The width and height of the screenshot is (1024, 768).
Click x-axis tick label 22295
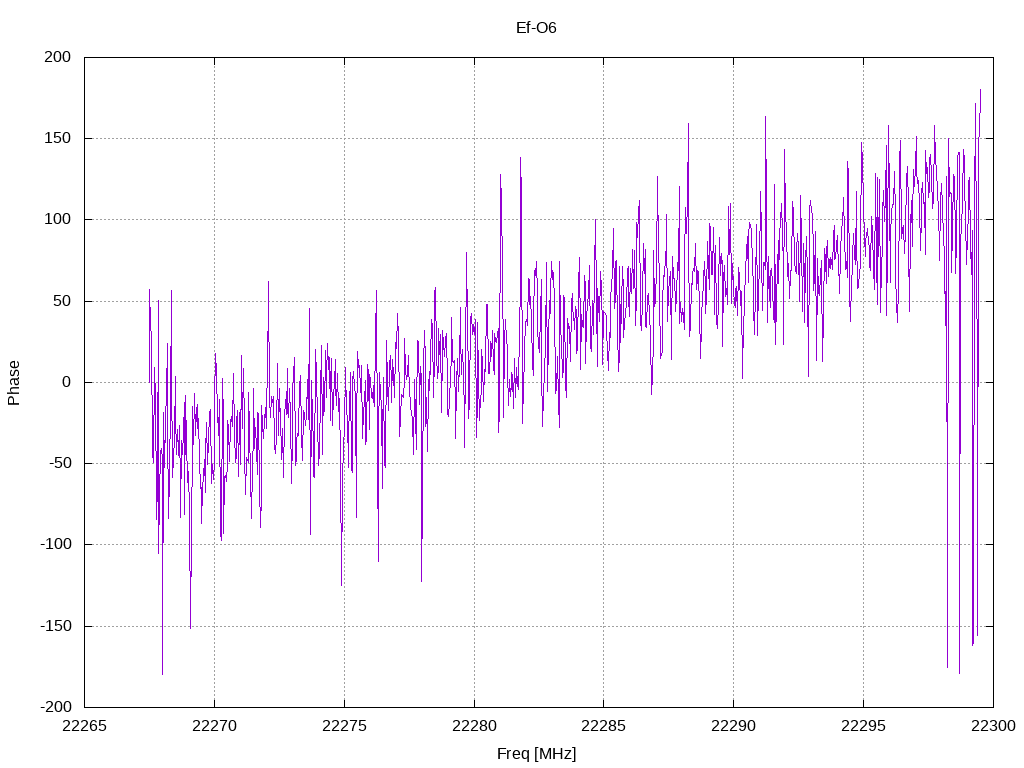(863, 726)
